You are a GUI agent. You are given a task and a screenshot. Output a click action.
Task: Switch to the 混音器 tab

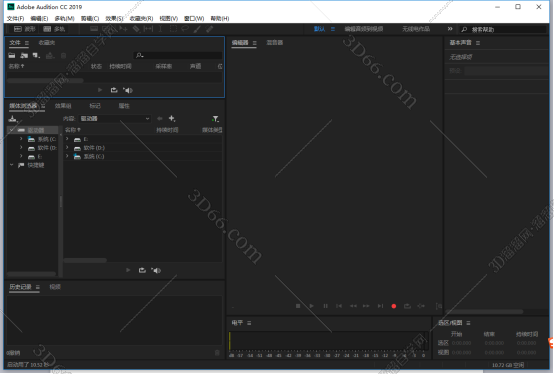275,43
